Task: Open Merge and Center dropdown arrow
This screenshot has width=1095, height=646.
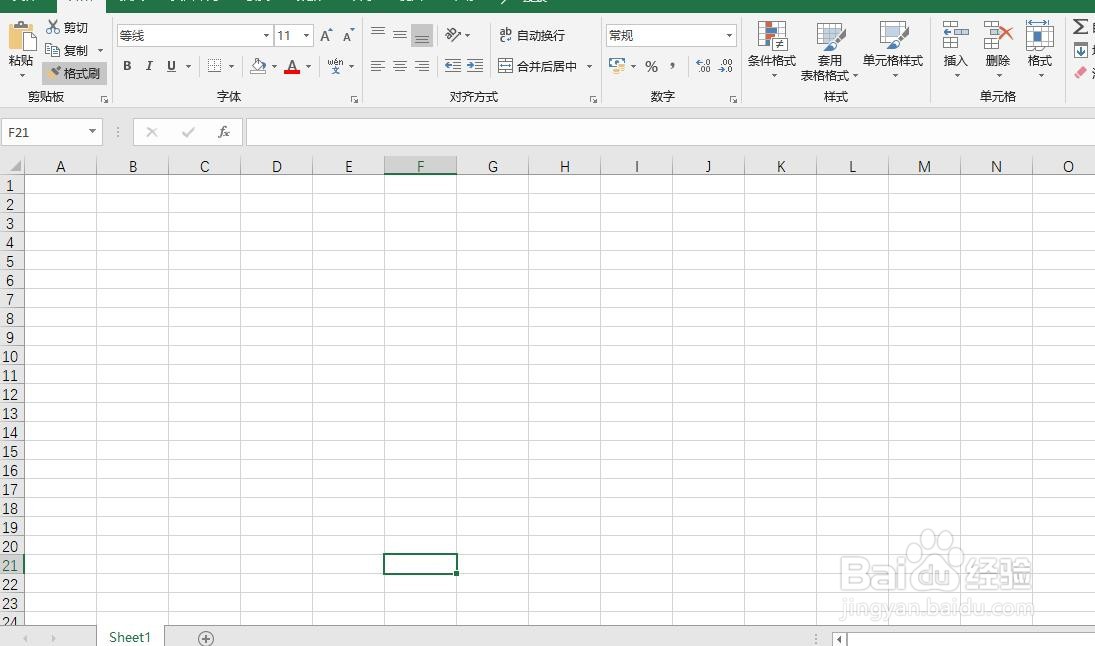Action: [589, 66]
